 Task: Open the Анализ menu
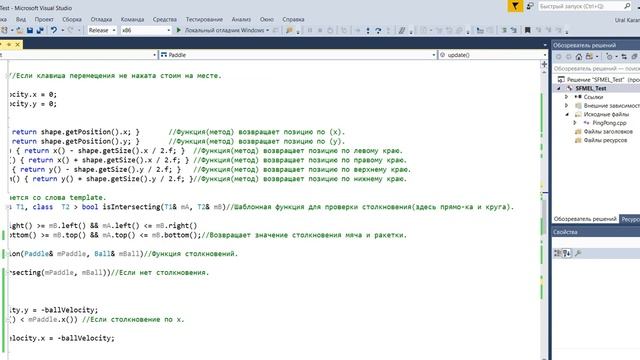point(241,19)
